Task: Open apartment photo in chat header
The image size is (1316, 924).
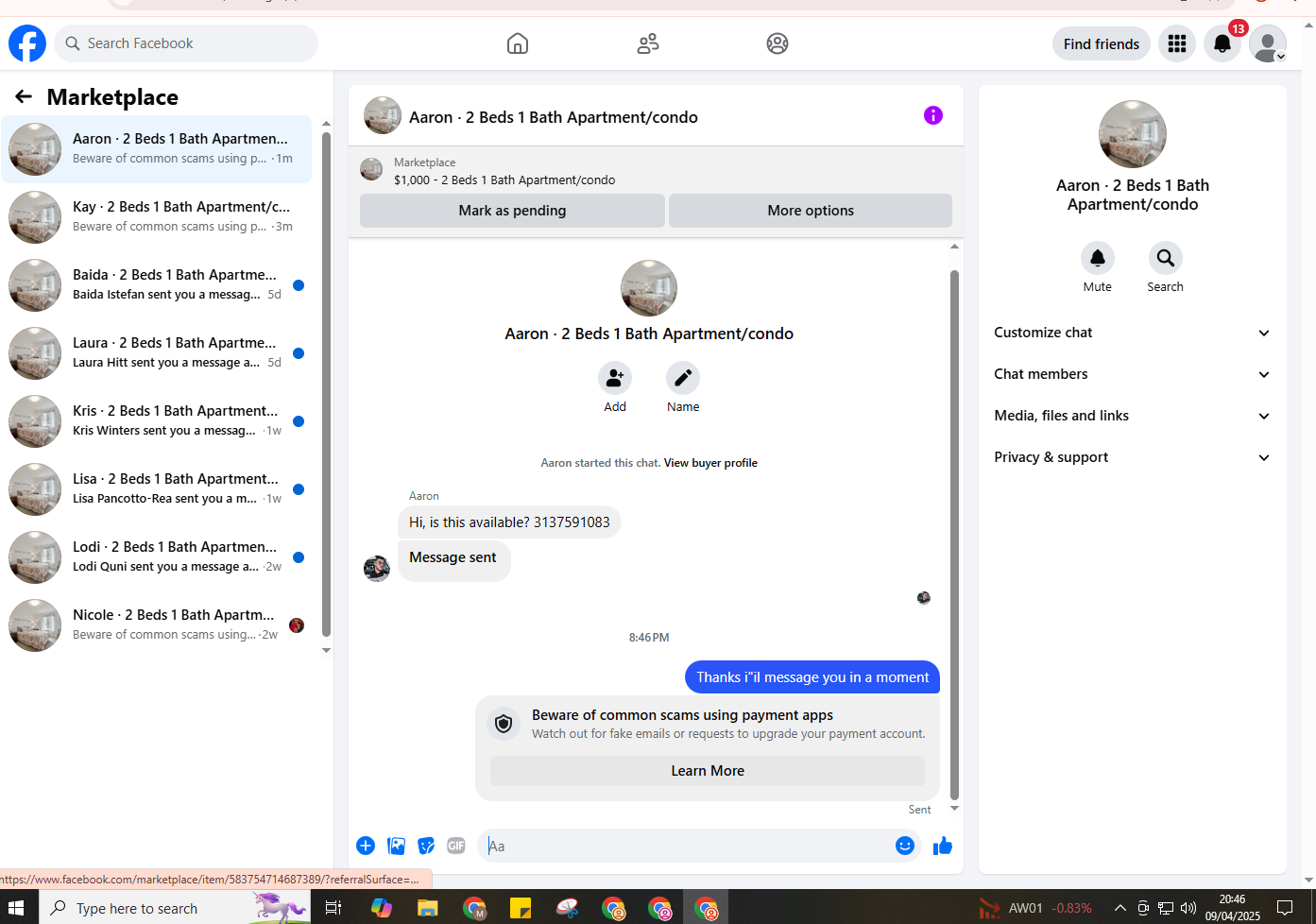Action: (x=383, y=115)
